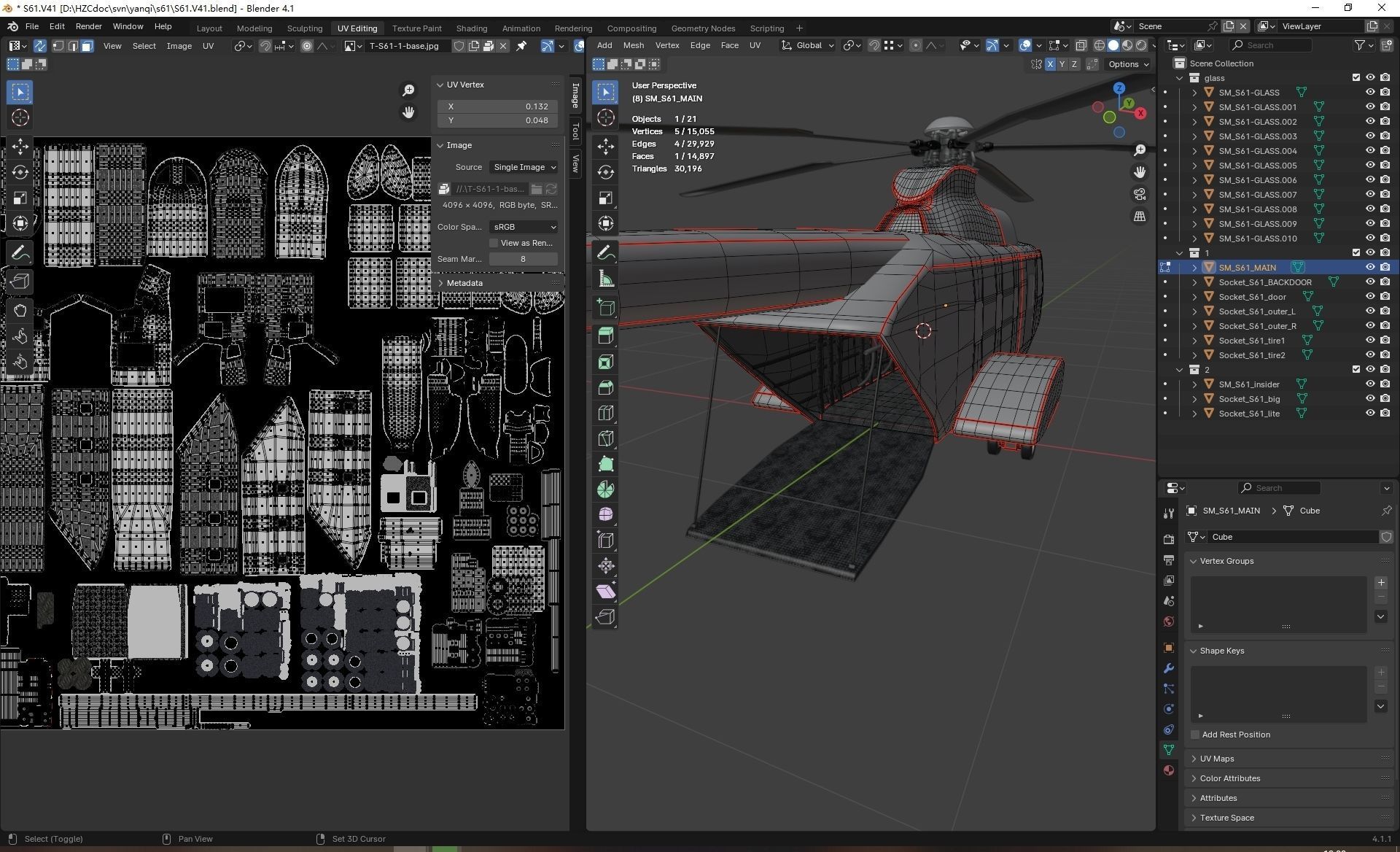Open the Source Single Image dropdown
This screenshot has width=1400, height=852.
point(524,167)
